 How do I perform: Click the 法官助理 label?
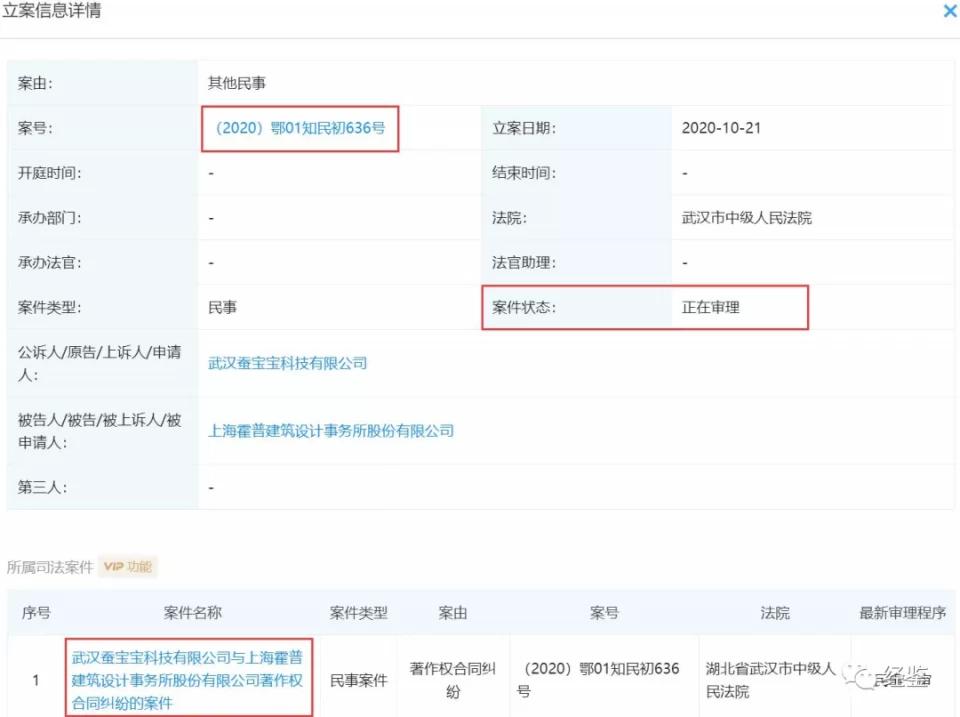click(x=524, y=263)
